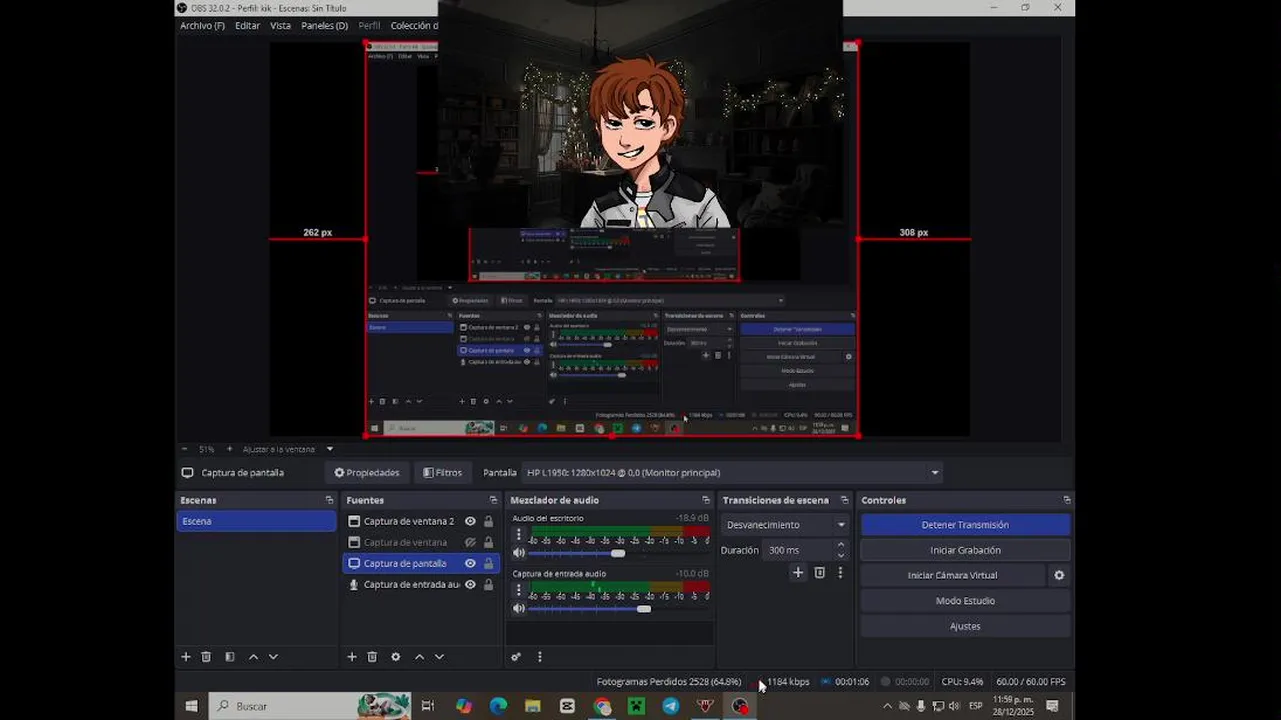Image resolution: width=1281 pixels, height=720 pixels.
Task: Select the Captura de ventana 2 source row
Action: pos(408,521)
